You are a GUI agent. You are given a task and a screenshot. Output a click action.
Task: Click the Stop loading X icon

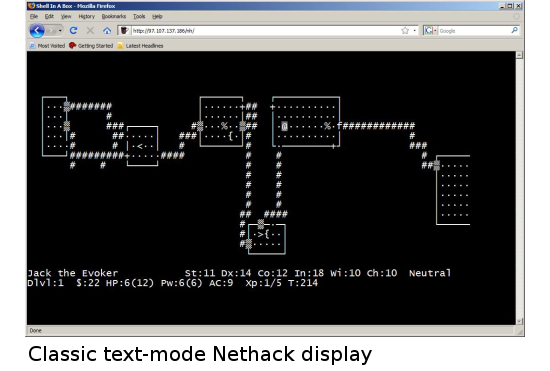pos(90,31)
